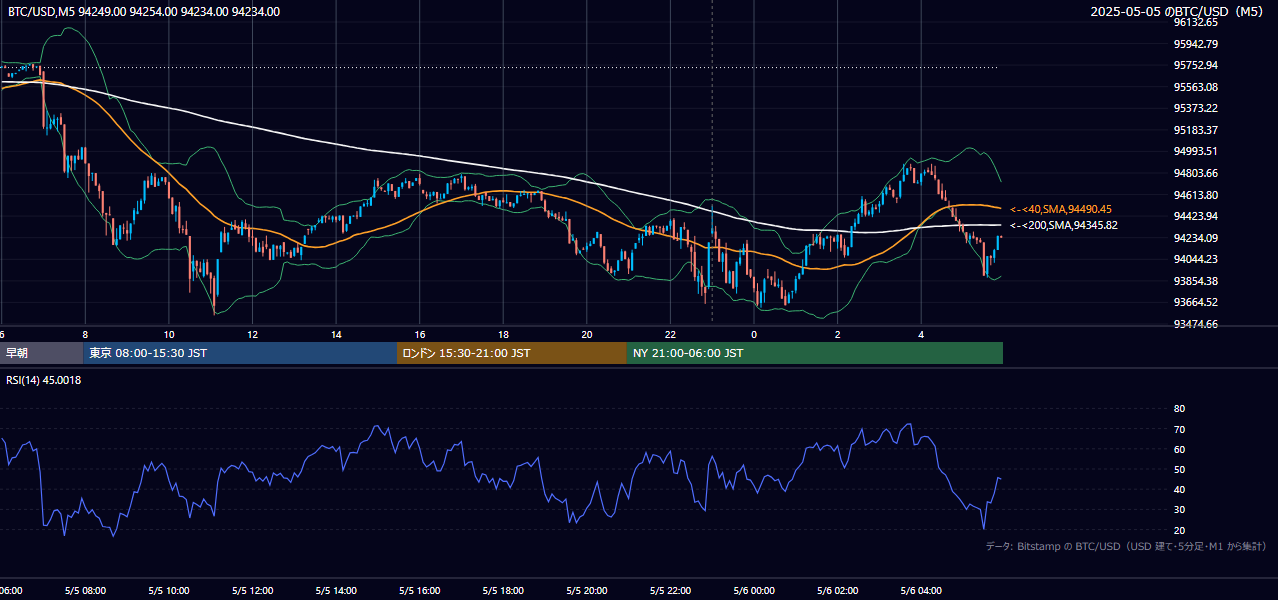Image resolution: width=1278 pixels, height=600 pixels.
Task: Click price axis value 94613.80
Action: 1195,195
